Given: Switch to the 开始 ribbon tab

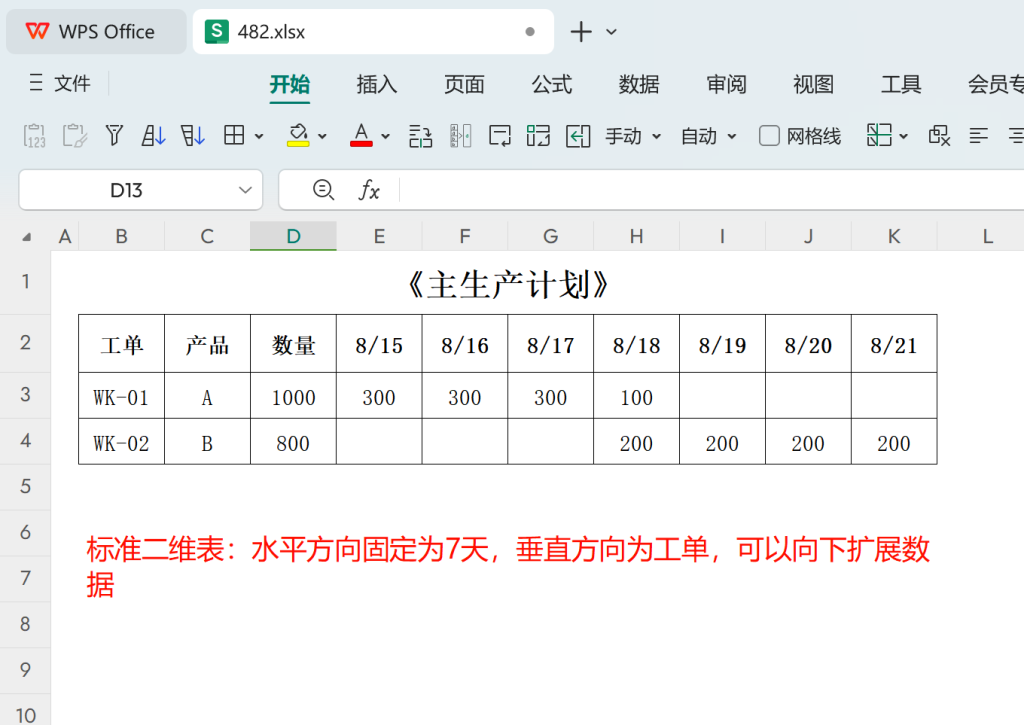Looking at the screenshot, I should click(290, 84).
